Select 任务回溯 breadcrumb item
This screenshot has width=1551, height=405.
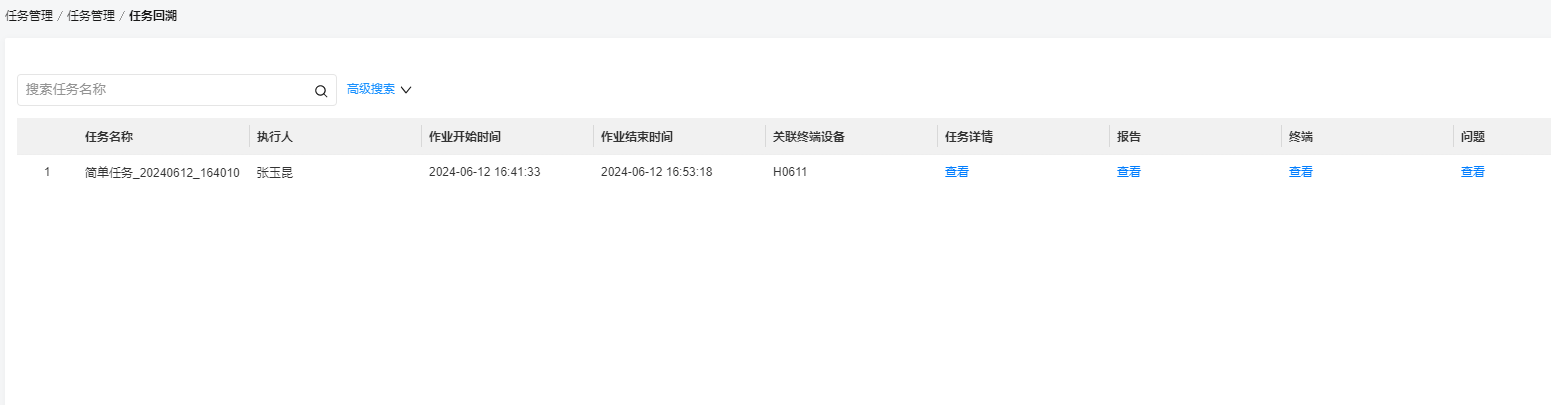pyautogui.click(x=153, y=16)
